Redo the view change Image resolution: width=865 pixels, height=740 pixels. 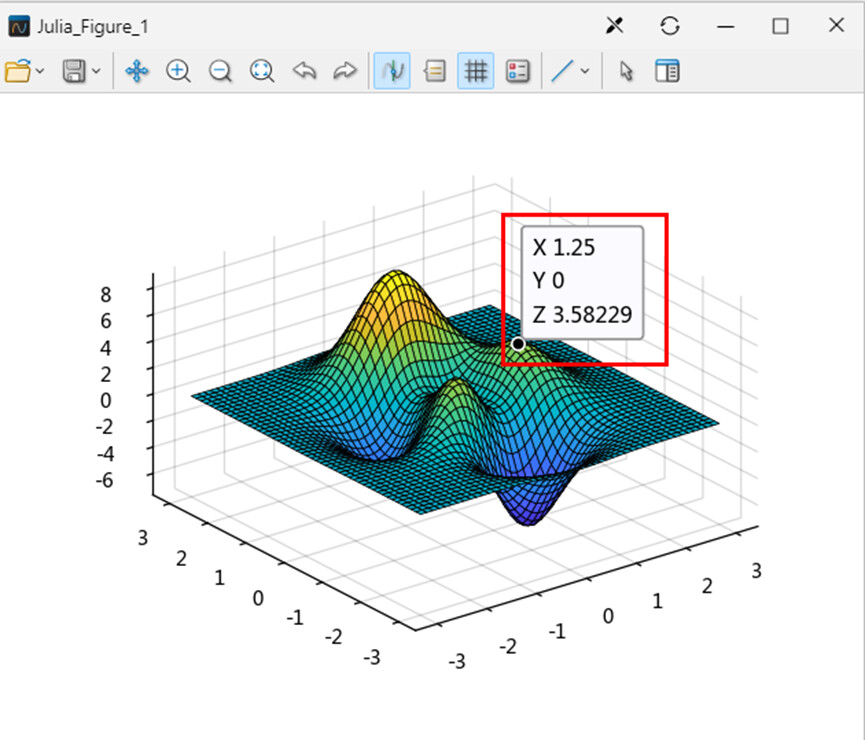[345, 71]
